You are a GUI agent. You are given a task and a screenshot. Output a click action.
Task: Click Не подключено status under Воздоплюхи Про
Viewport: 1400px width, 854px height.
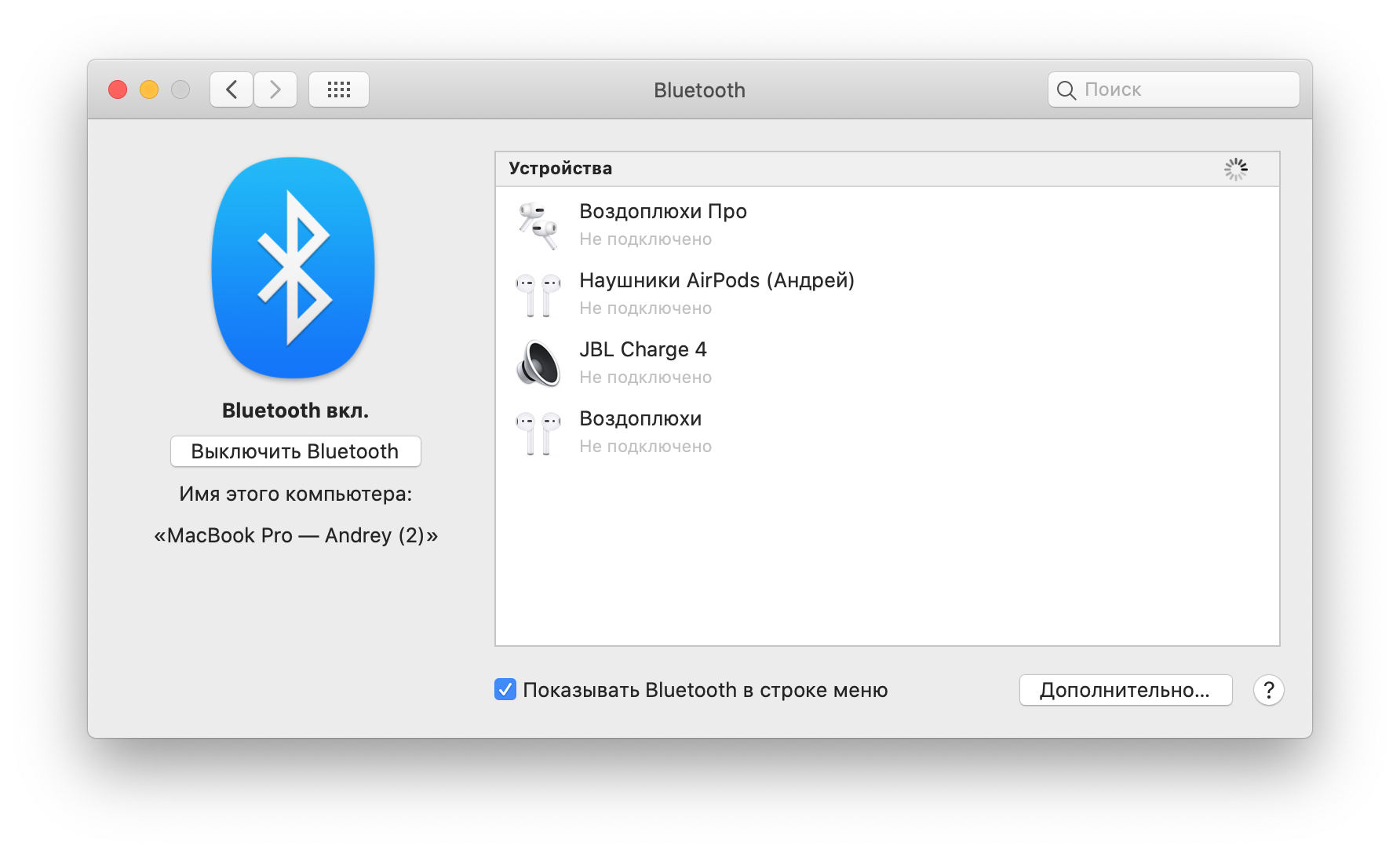(x=645, y=239)
